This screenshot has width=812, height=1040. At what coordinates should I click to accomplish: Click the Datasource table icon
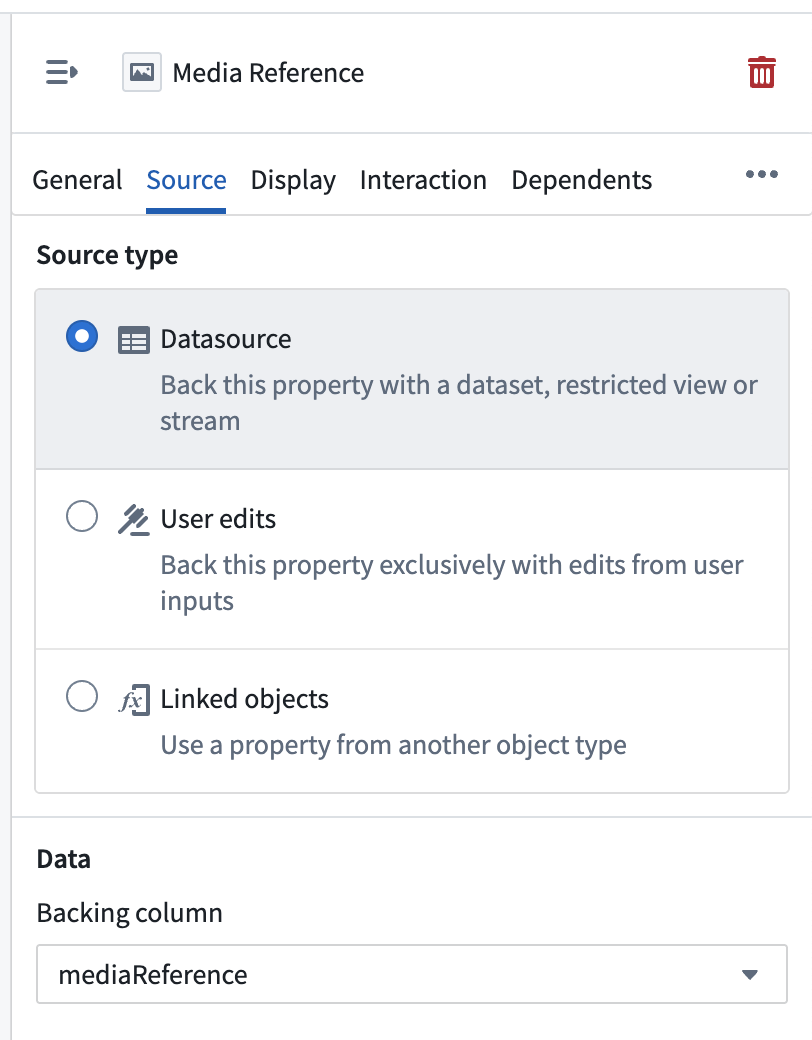133,340
